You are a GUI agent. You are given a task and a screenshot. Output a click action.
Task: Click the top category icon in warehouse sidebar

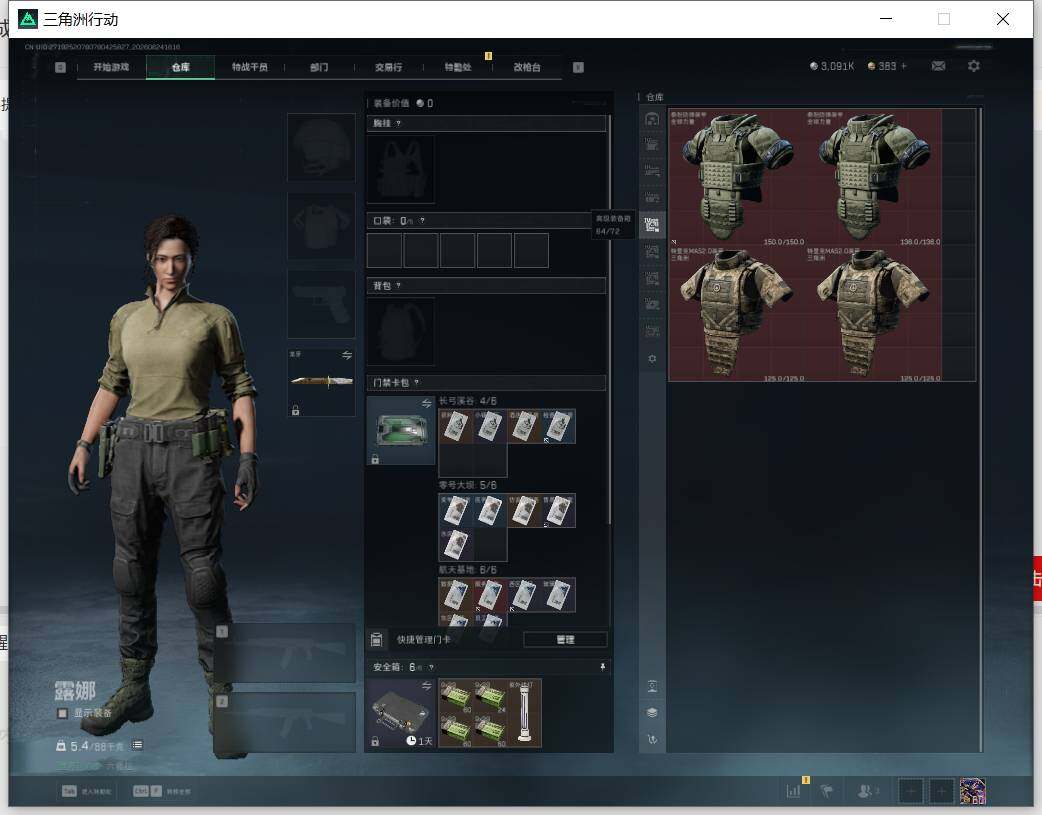click(x=652, y=119)
